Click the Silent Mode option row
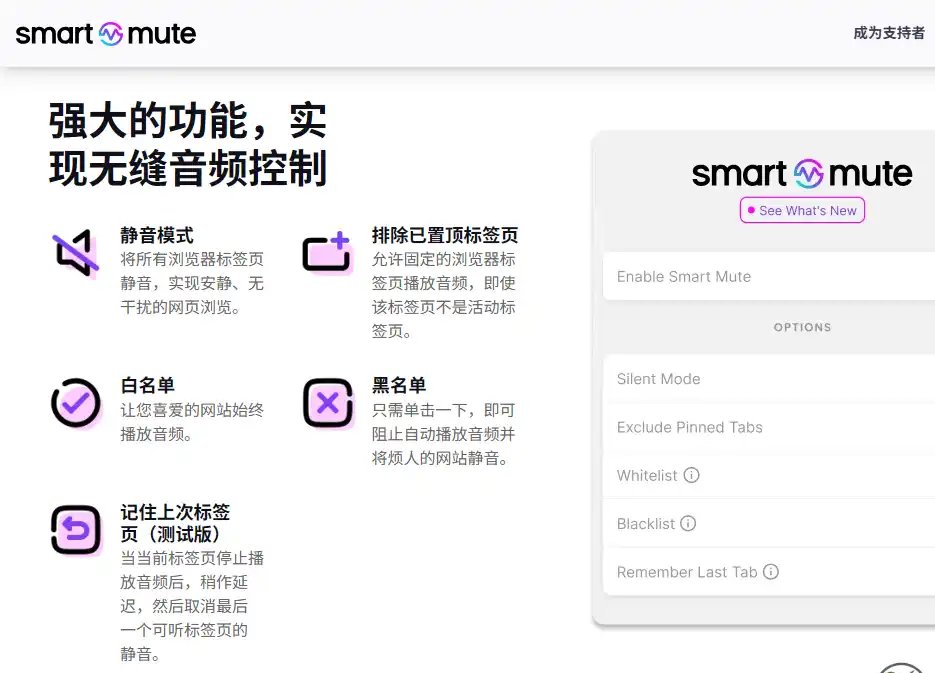Image resolution: width=935 pixels, height=673 pixels. click(x=769, y=379)
